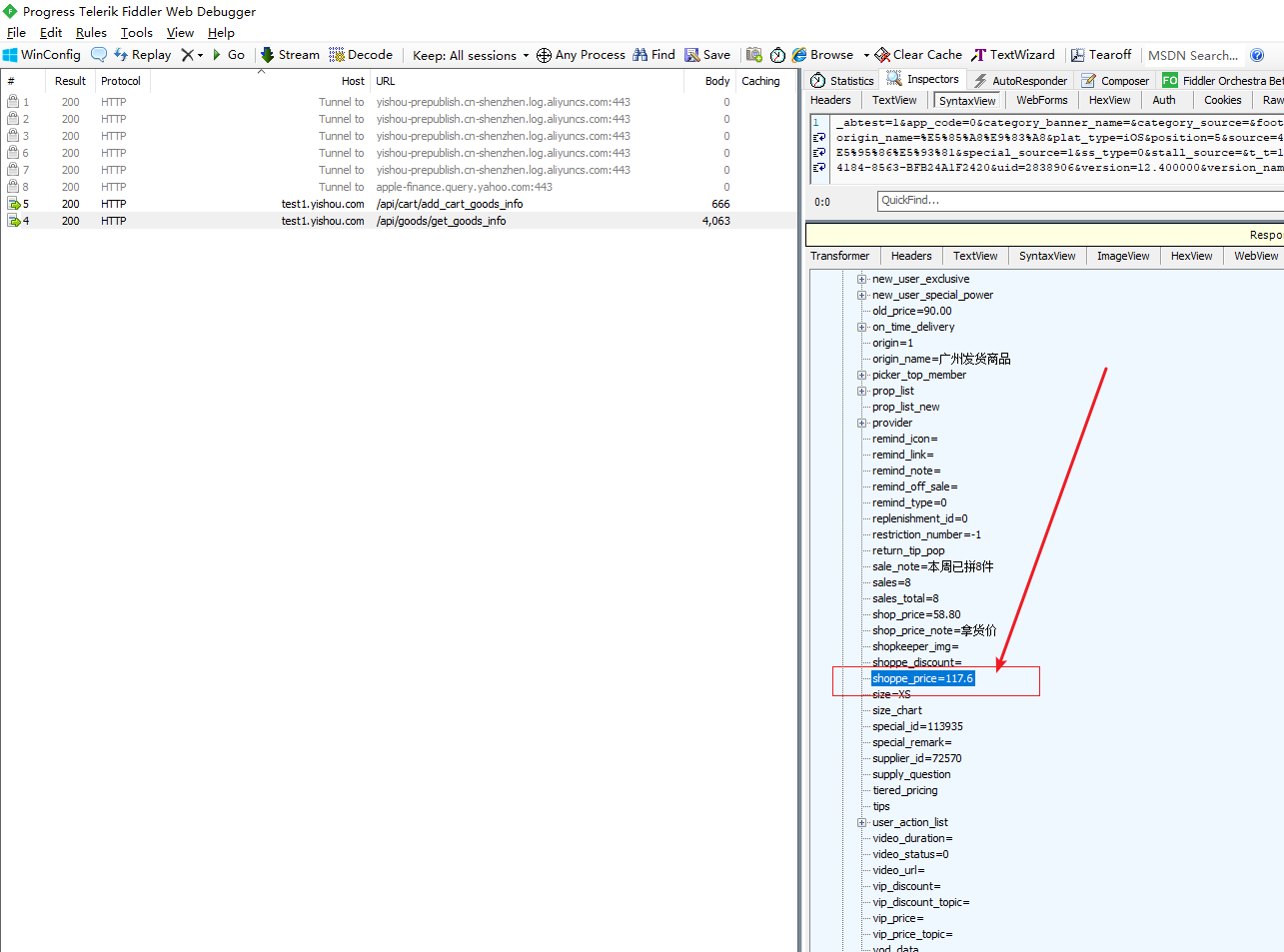Click the Tearoff toolbar button

[x=1101, y=55]
